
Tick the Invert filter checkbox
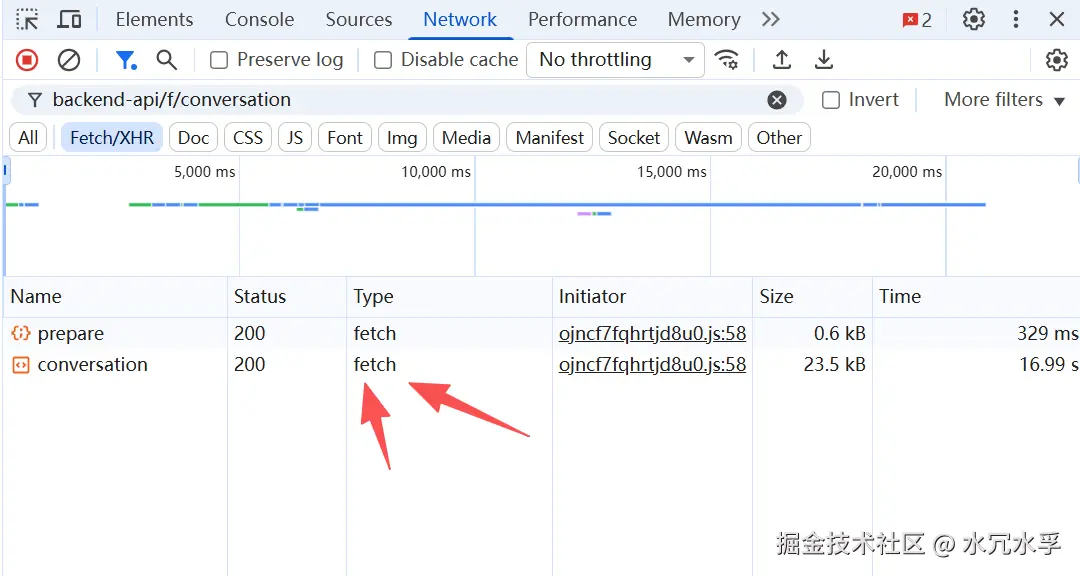(x=831, y=100)
